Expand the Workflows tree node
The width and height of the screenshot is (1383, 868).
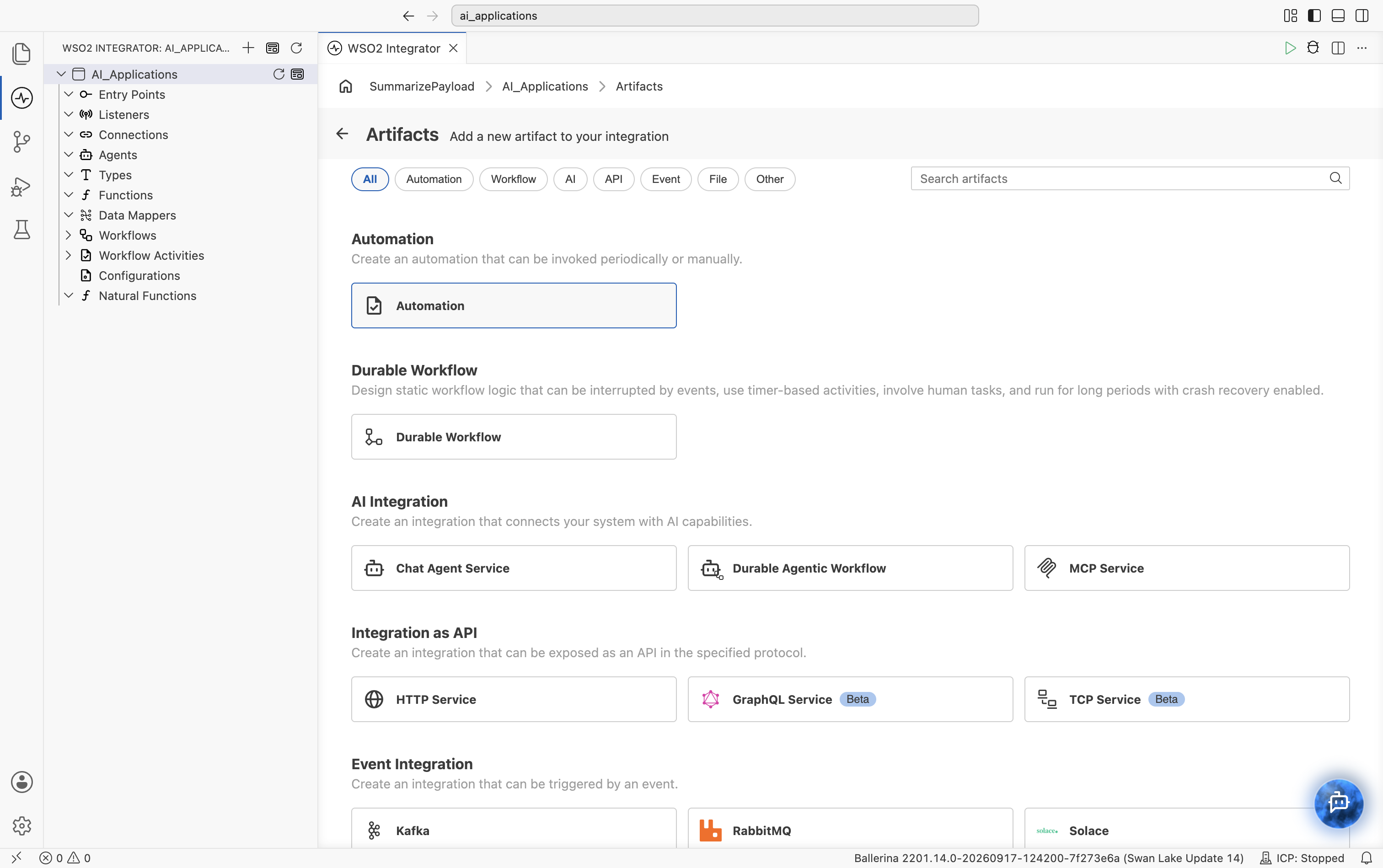[x=68, y=235]
